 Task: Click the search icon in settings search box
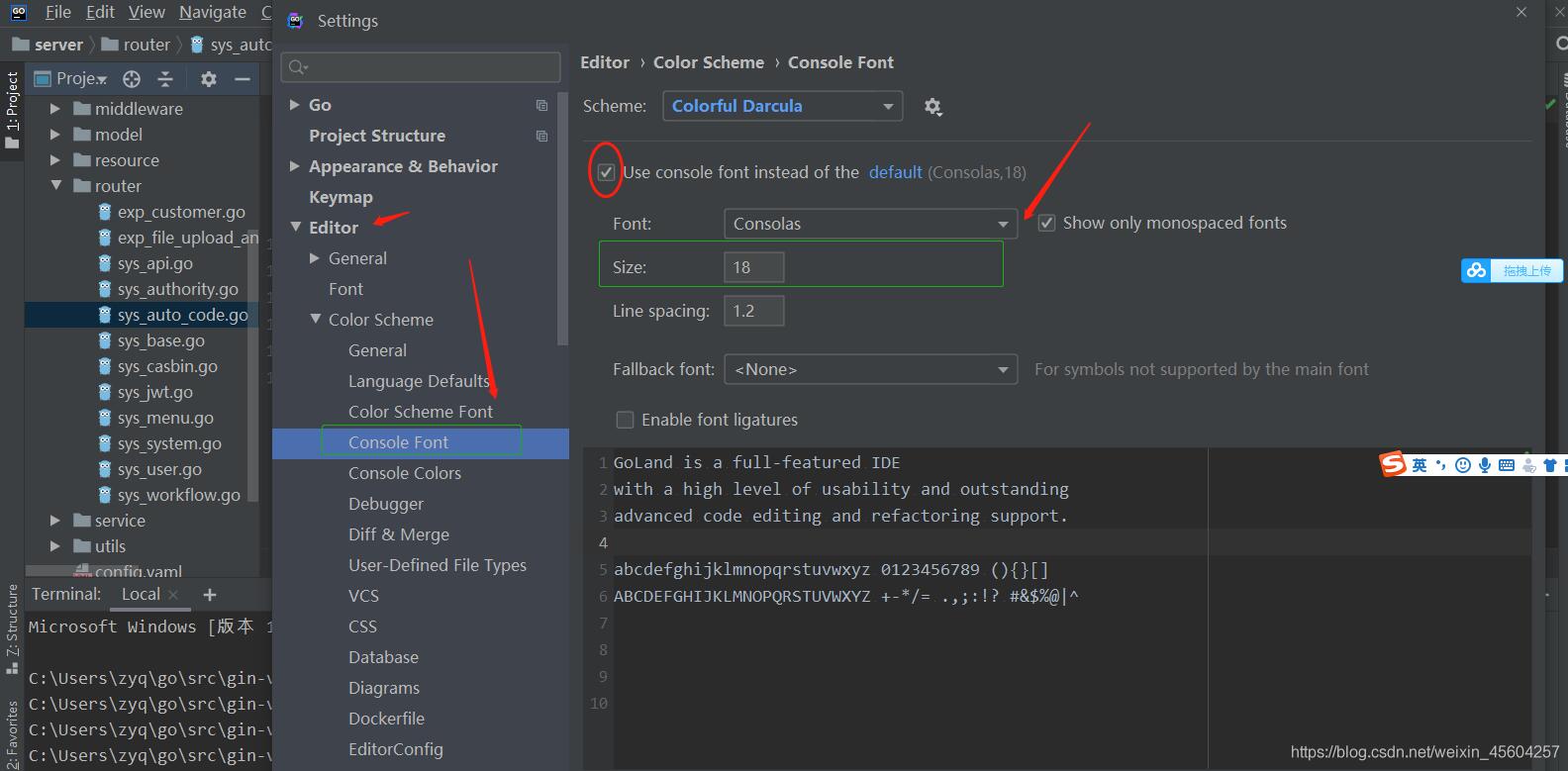(x=297, y=67)
